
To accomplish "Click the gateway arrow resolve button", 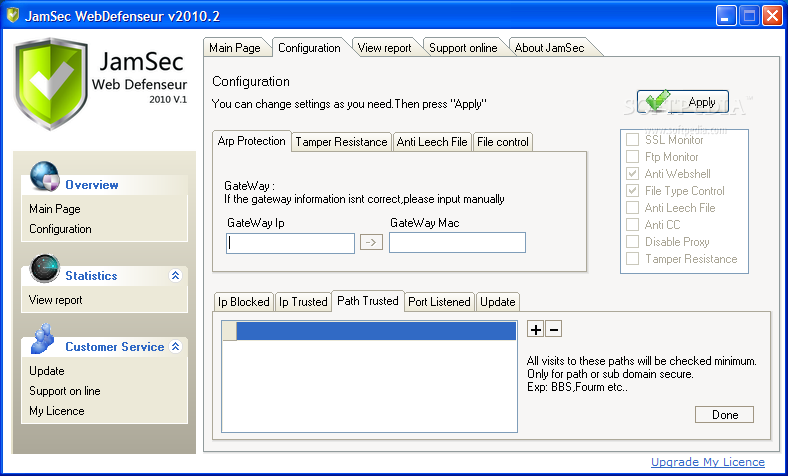I will tap(371, 243).
